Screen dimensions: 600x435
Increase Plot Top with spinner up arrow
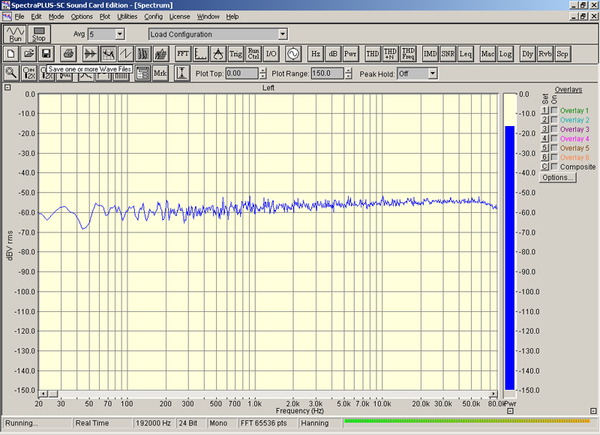click(x=262, y=71)
